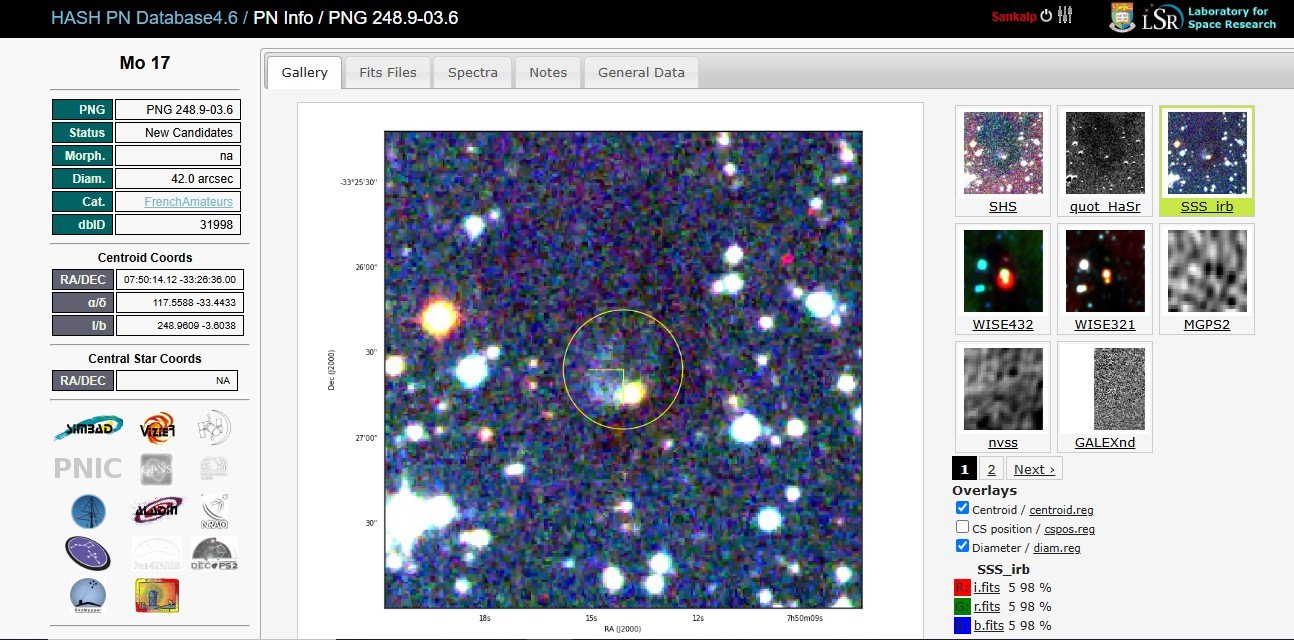Click the α/δ value 117.5588 -33.4433
Image resolution: width=1294 pixels, height=640 pixels.
coord(180,303)
